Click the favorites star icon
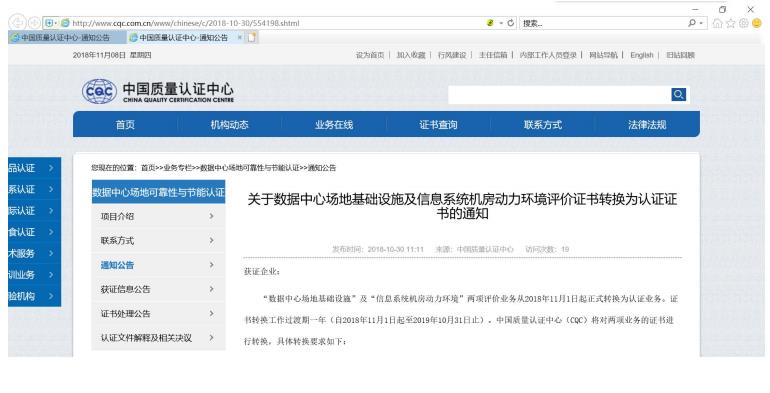Screen dimensions: 770x393 coord(731,23)
